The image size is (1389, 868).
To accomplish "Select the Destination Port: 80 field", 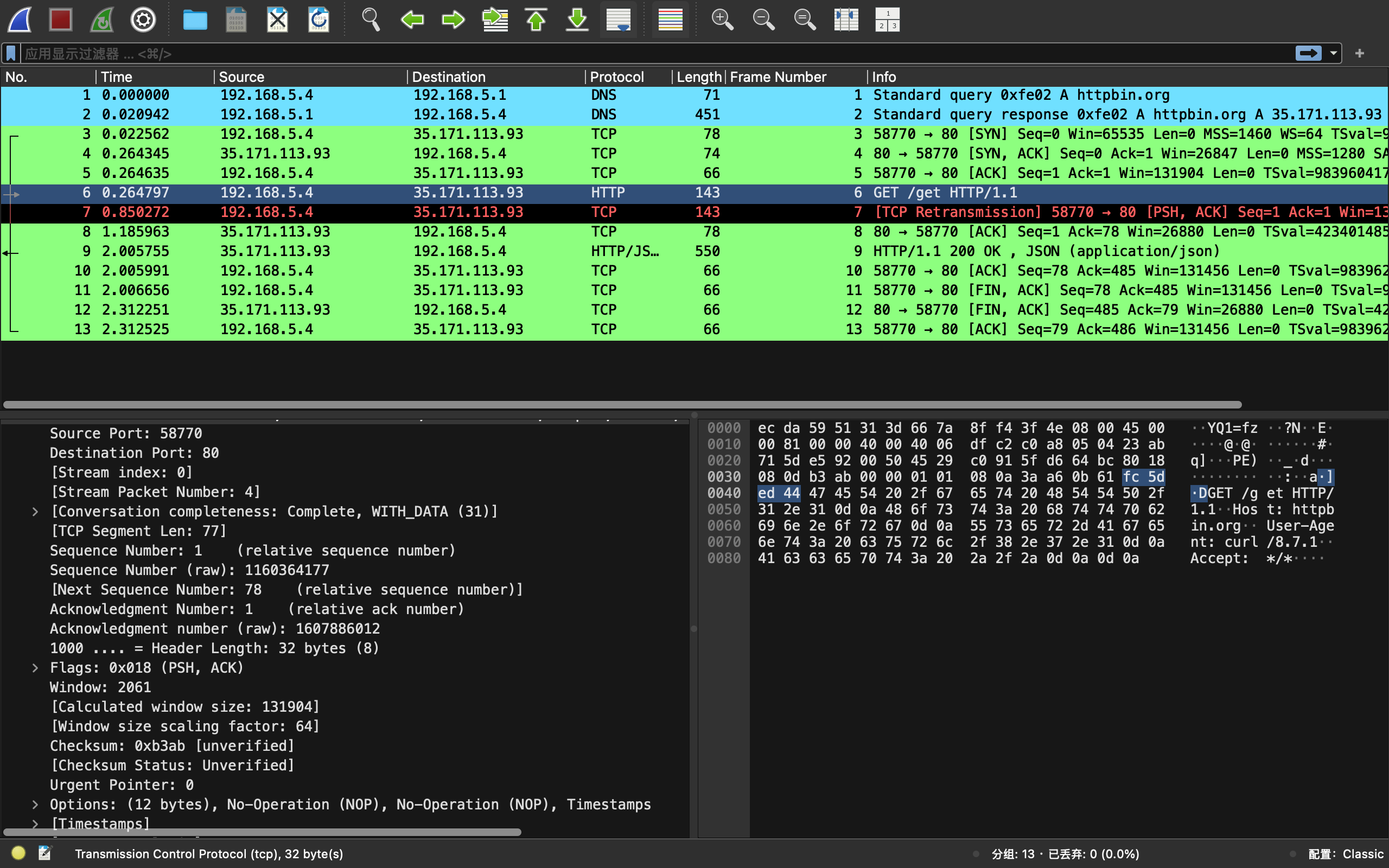I will (x=135, y=453).
